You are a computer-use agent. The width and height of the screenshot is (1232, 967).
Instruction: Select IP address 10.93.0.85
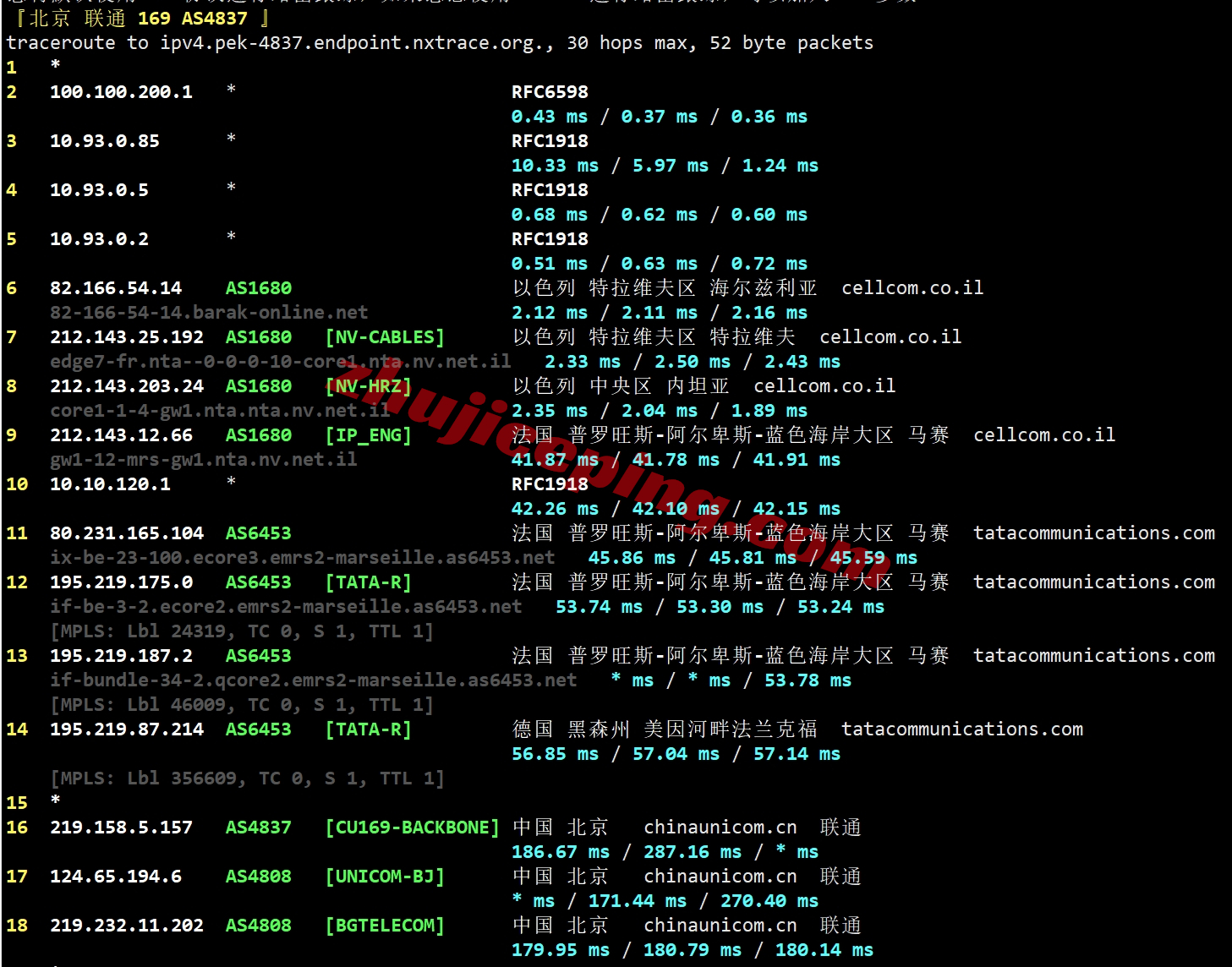(x=105, y=141)
